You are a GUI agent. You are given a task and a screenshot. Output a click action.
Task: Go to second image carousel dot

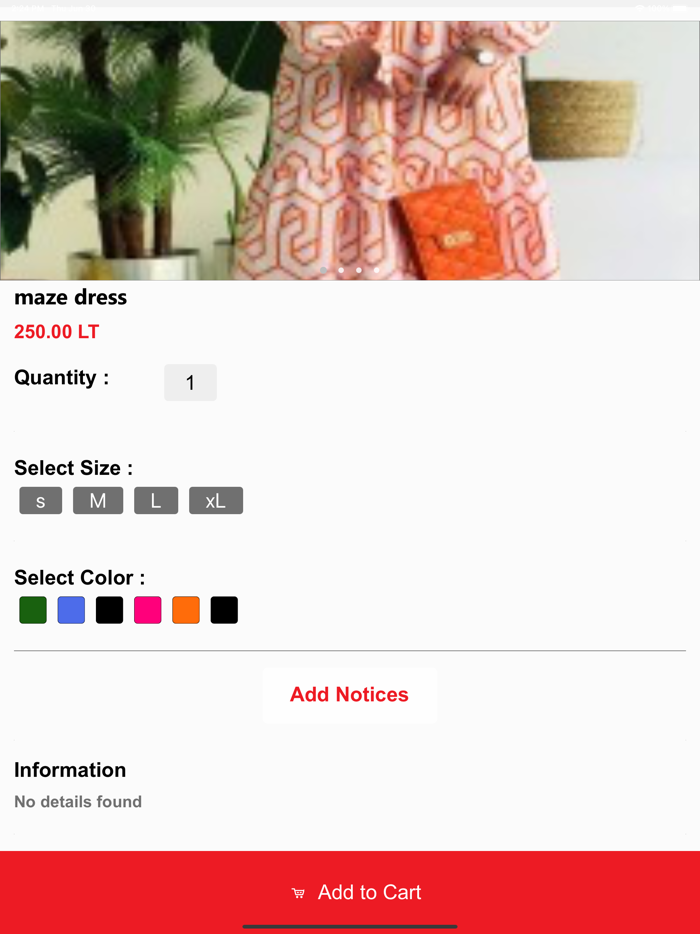coord(341,270)
